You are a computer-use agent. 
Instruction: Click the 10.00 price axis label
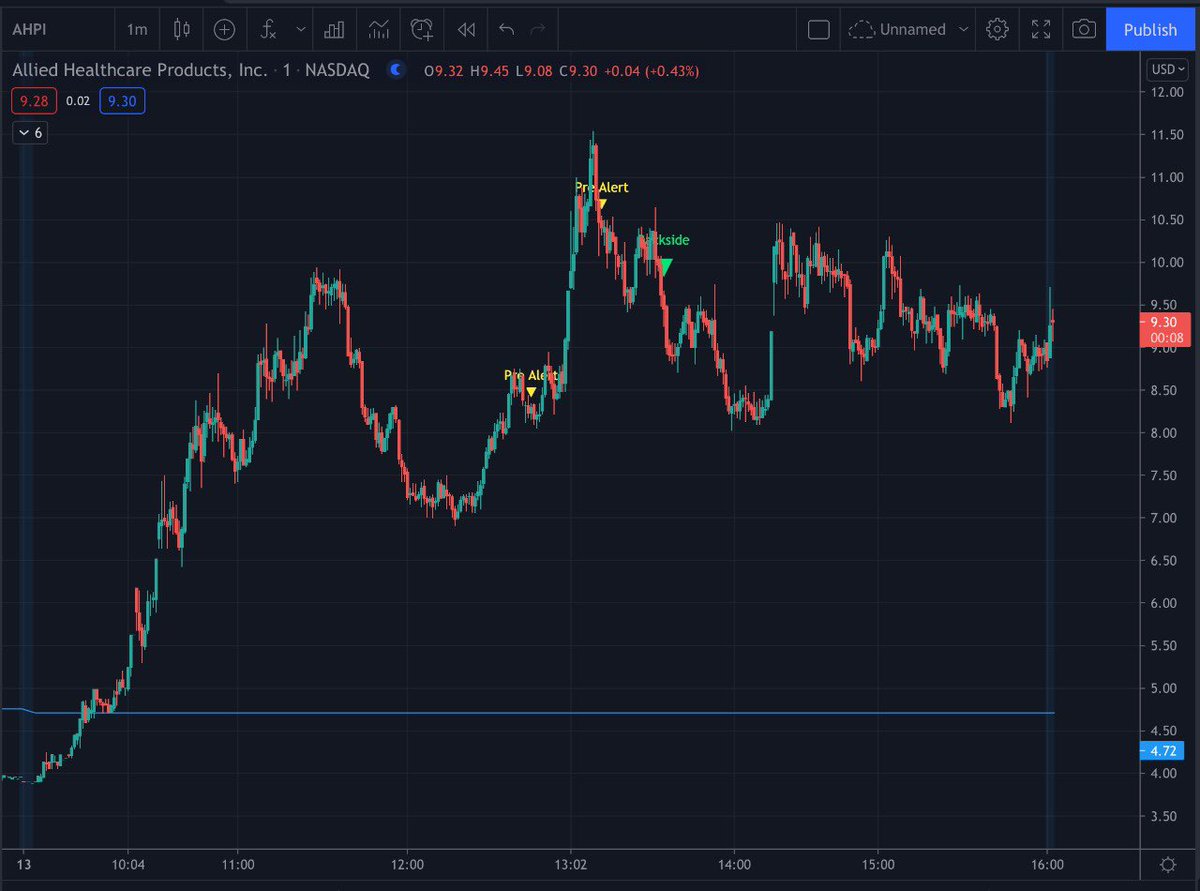(x=1165, y=262)
